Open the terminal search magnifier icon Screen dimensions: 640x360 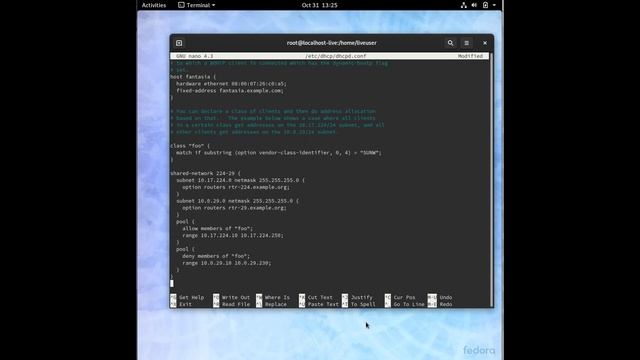(450, 43)
